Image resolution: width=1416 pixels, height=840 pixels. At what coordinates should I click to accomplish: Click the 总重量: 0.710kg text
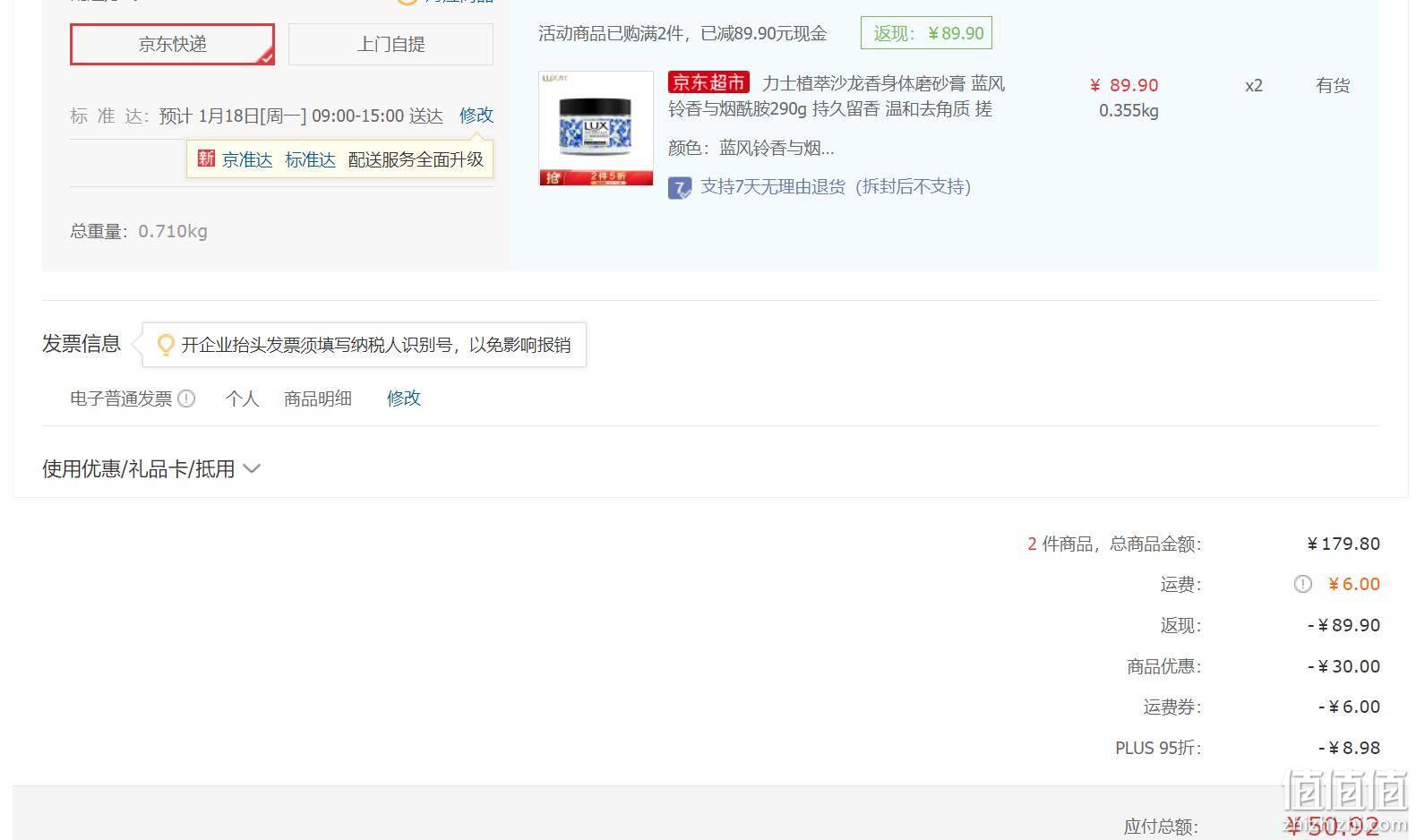coord(139,231)
